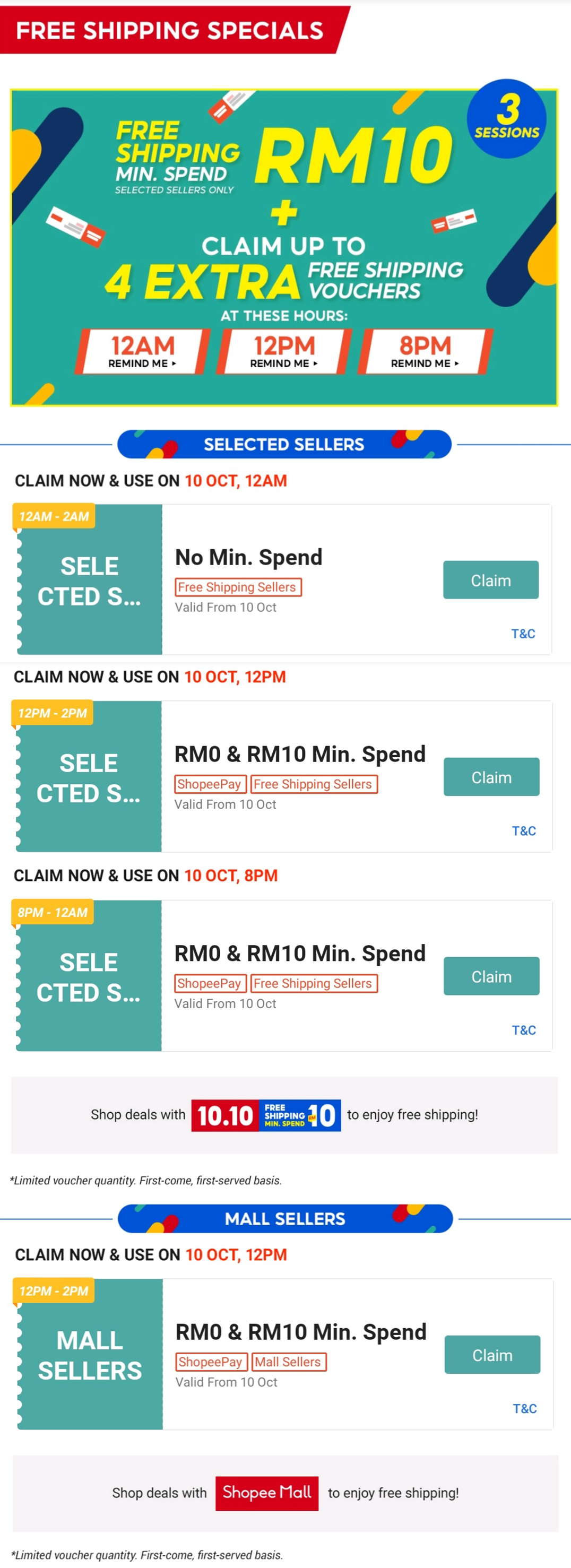
Task: Claim the Mall Sellers voucher
Action: tap(492, 1354)
